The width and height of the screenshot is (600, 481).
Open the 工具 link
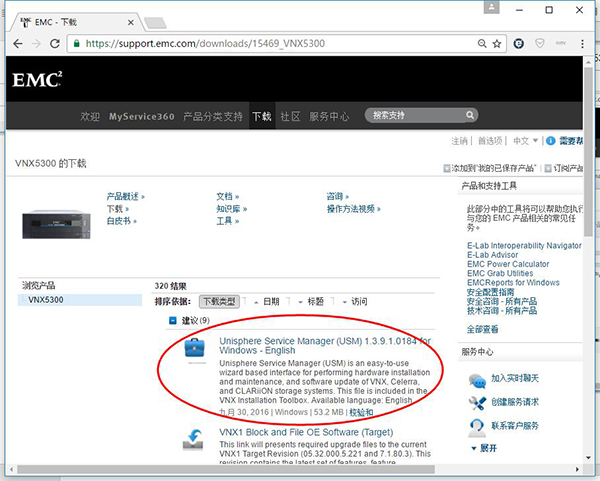[228, 221]
